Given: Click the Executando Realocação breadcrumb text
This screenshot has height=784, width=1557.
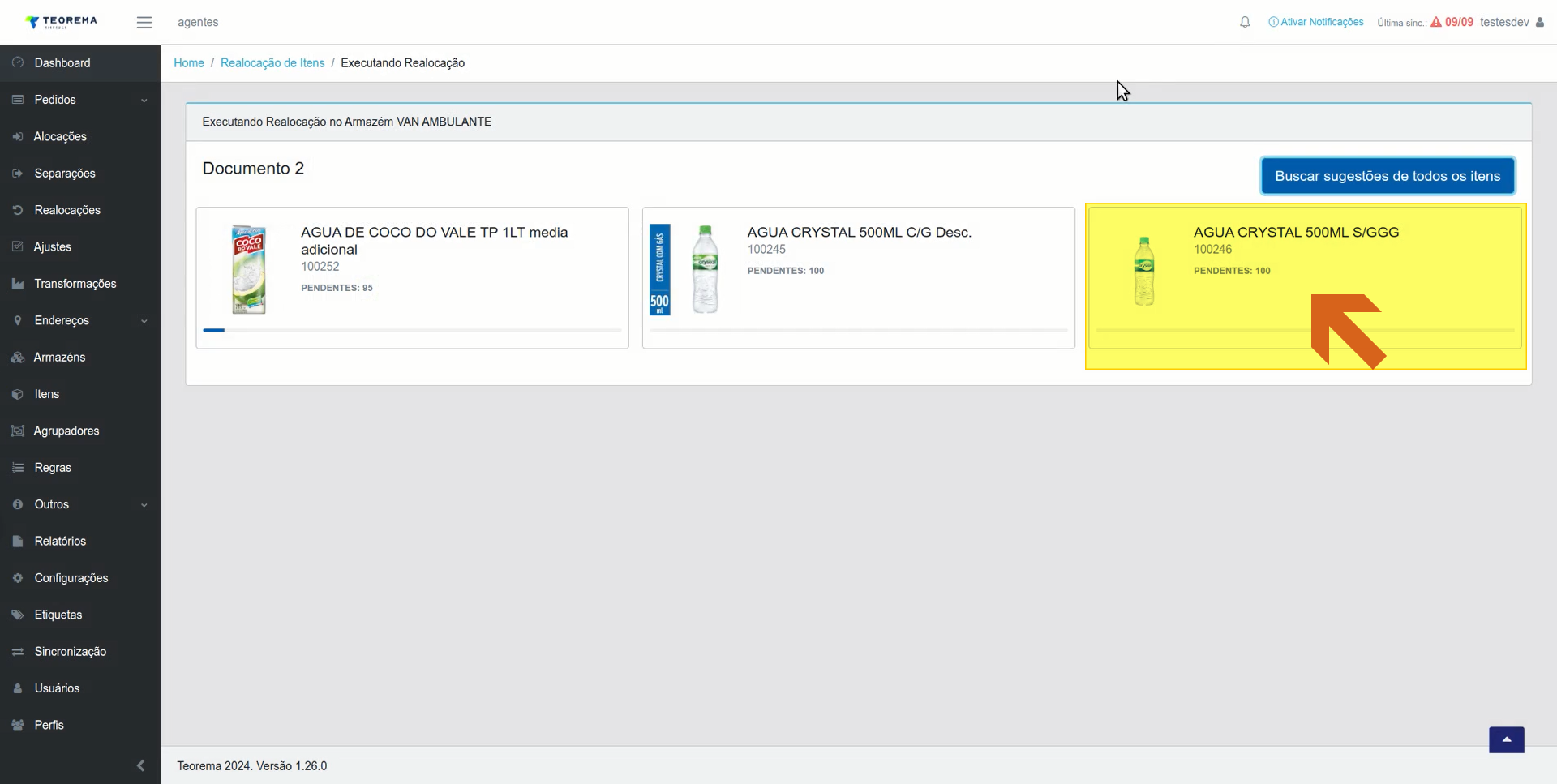Looking at the screenshot, I should pos(402,62).
